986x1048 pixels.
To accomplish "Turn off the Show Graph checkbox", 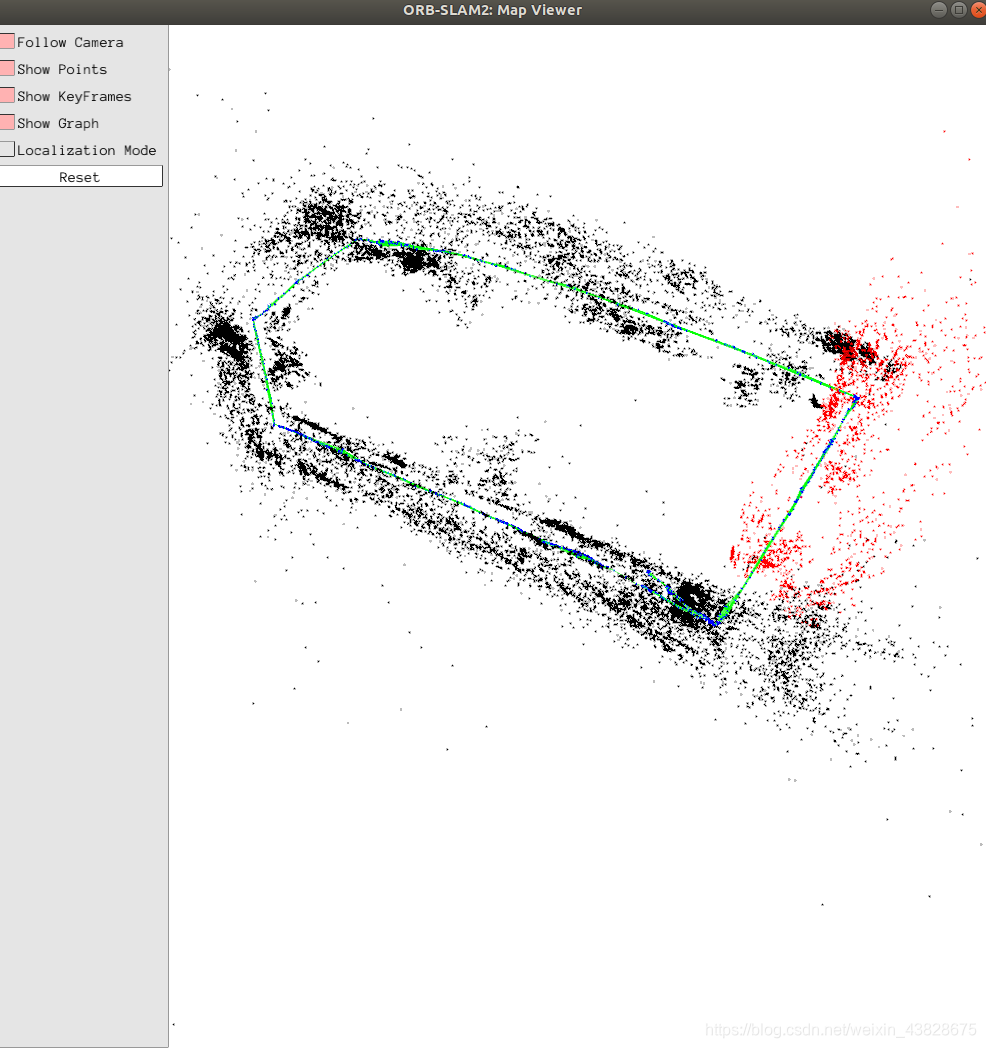I will [x=7, y=122].
